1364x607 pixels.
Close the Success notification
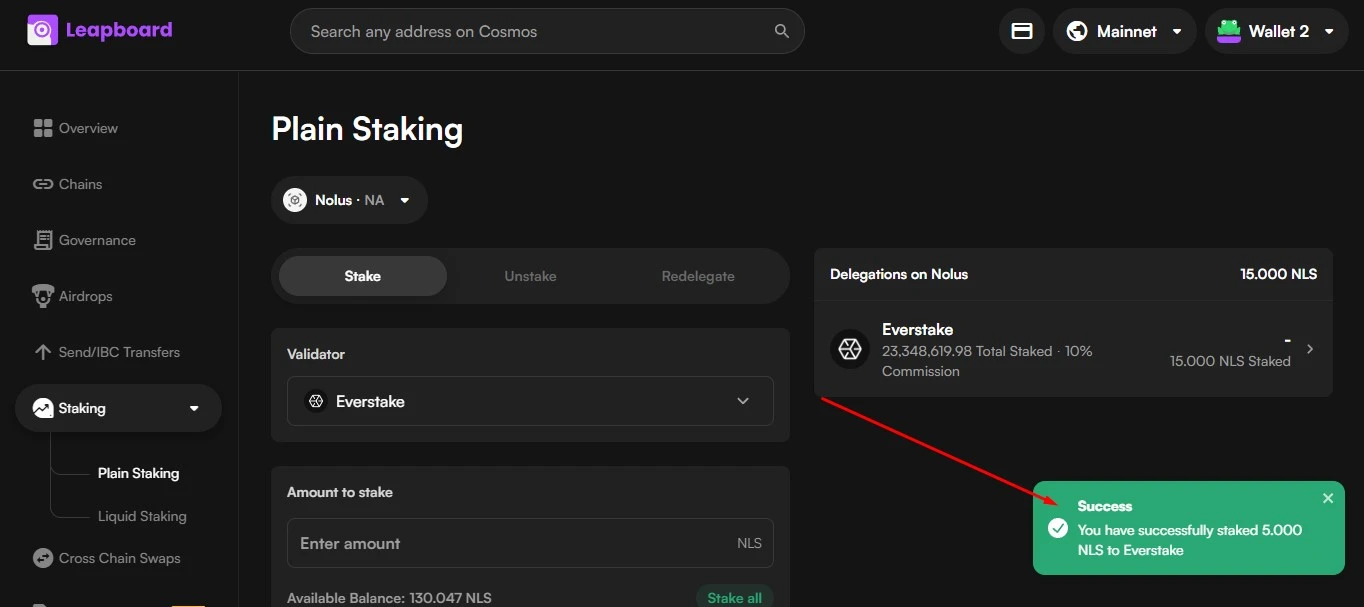pyautogui.click(x=1328, y=498)
